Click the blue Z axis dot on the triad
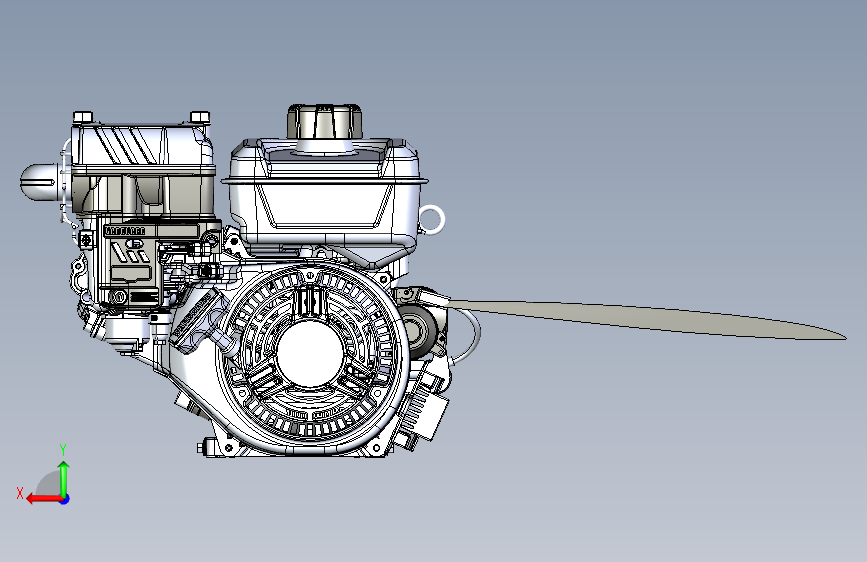Image resolution: width=867 pixels, height=562 pixels. 65,499
